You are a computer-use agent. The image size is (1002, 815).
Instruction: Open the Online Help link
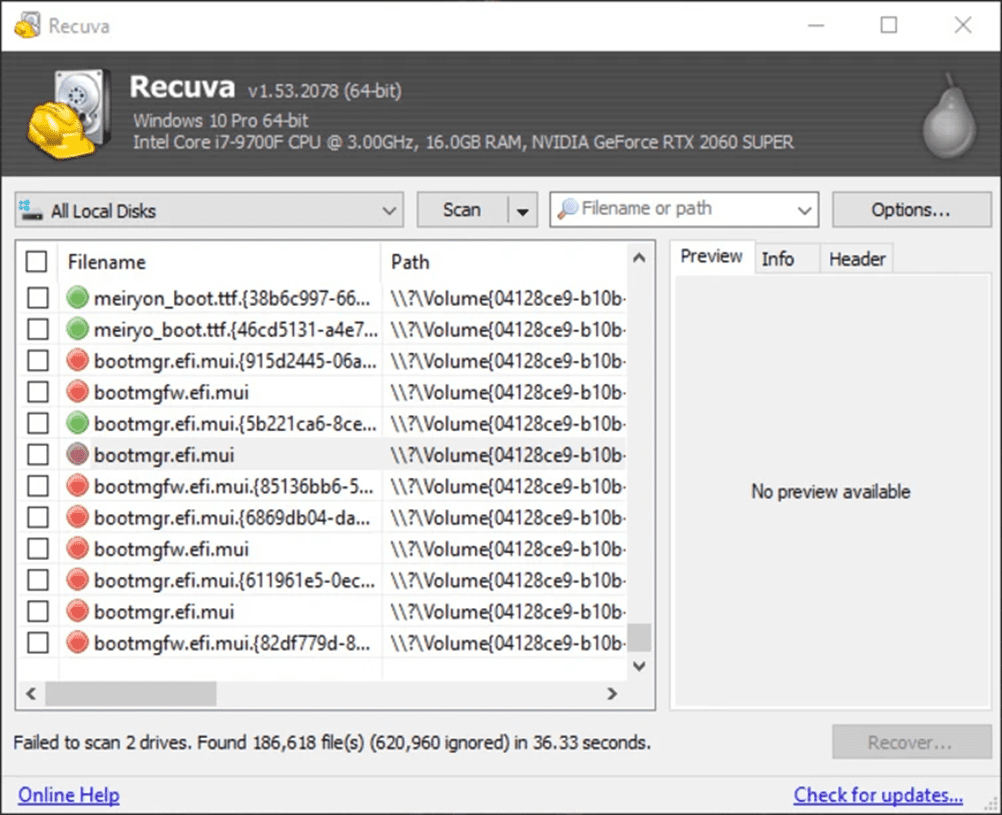[68, 794]
